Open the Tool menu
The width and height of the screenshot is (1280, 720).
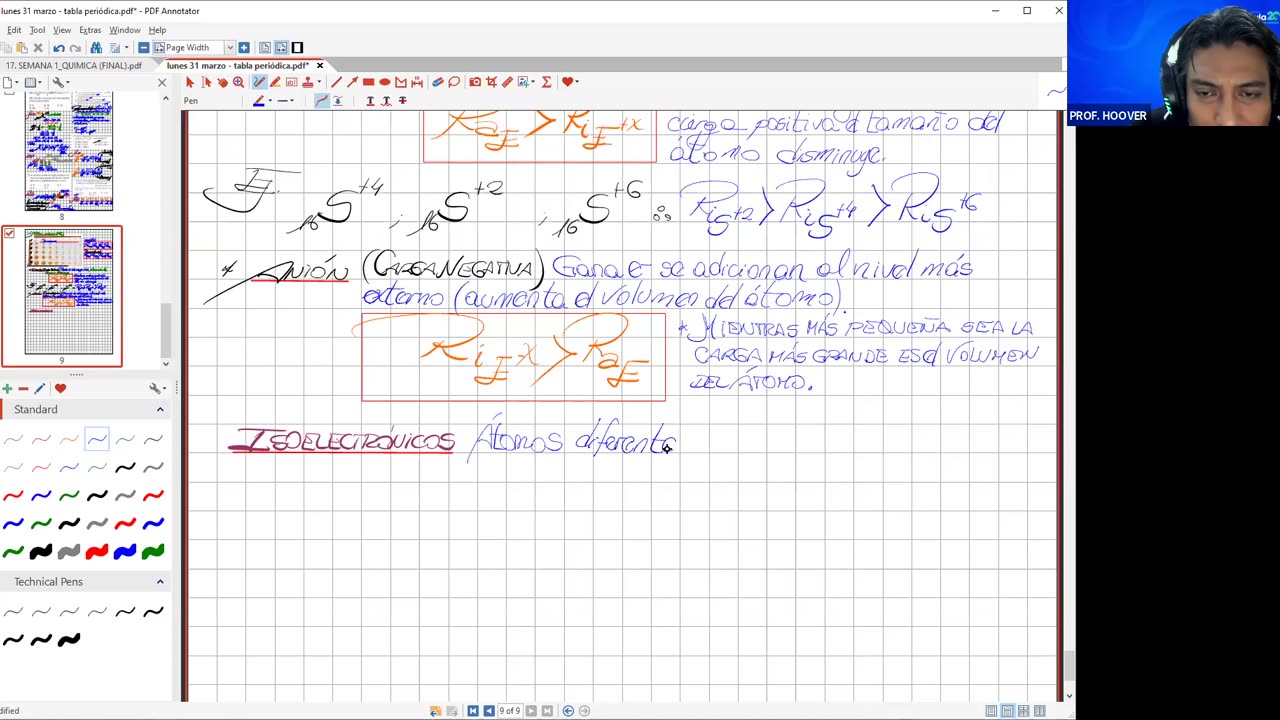37,30
